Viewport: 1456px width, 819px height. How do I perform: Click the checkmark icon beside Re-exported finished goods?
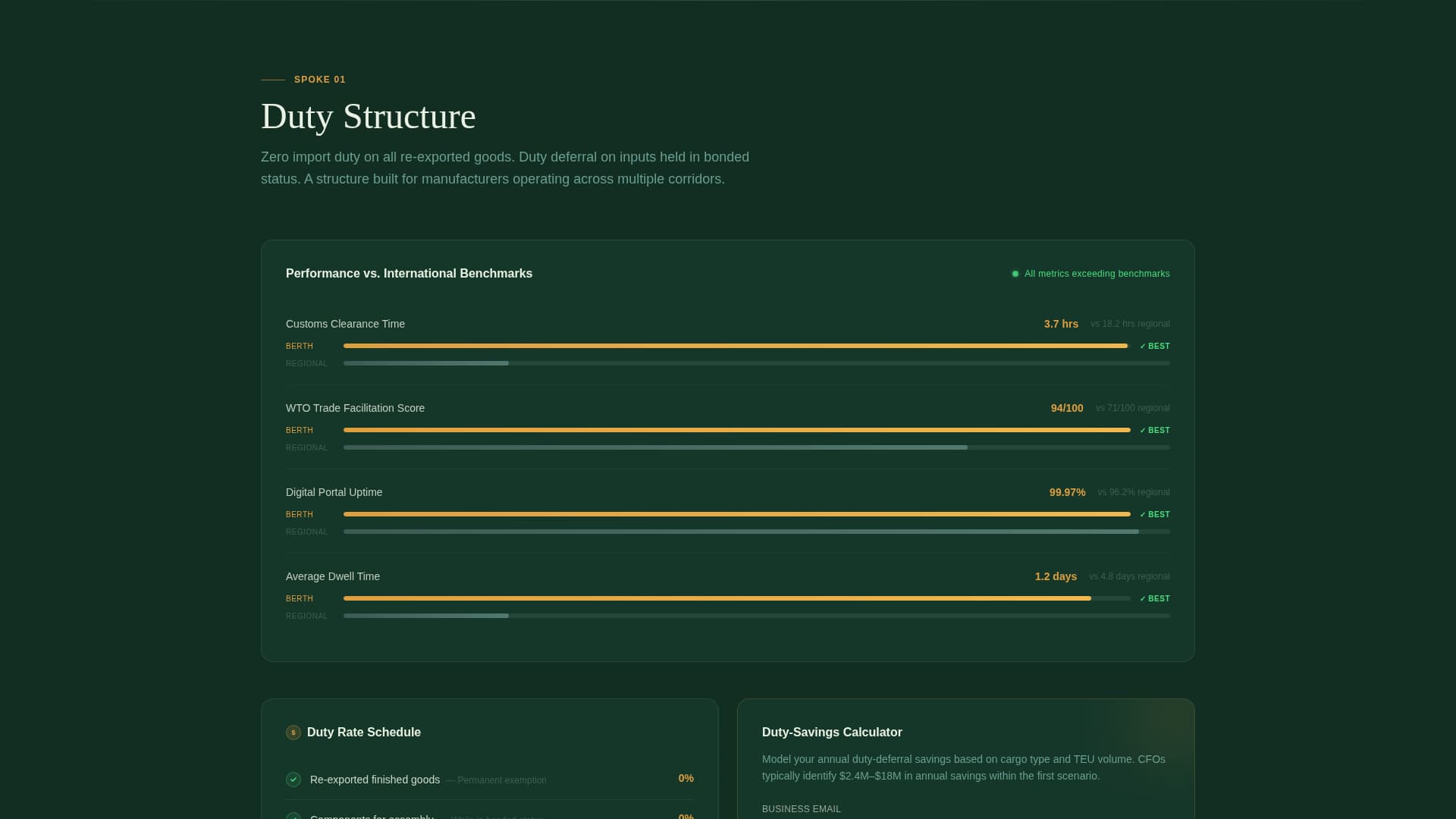point(293,780)
